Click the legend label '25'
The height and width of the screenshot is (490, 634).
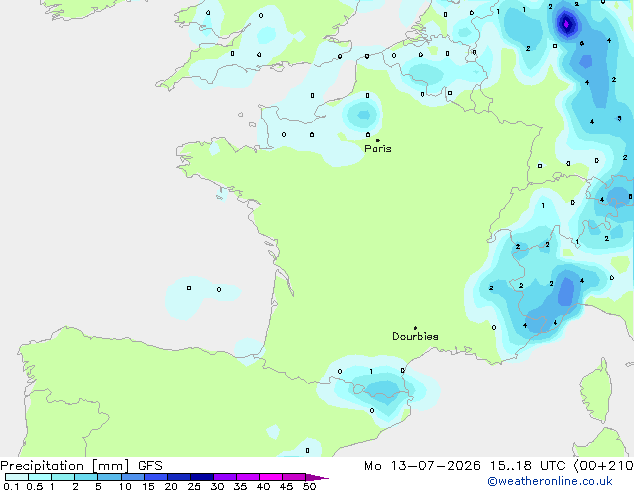pyautogui.click(x=194, y=486)
